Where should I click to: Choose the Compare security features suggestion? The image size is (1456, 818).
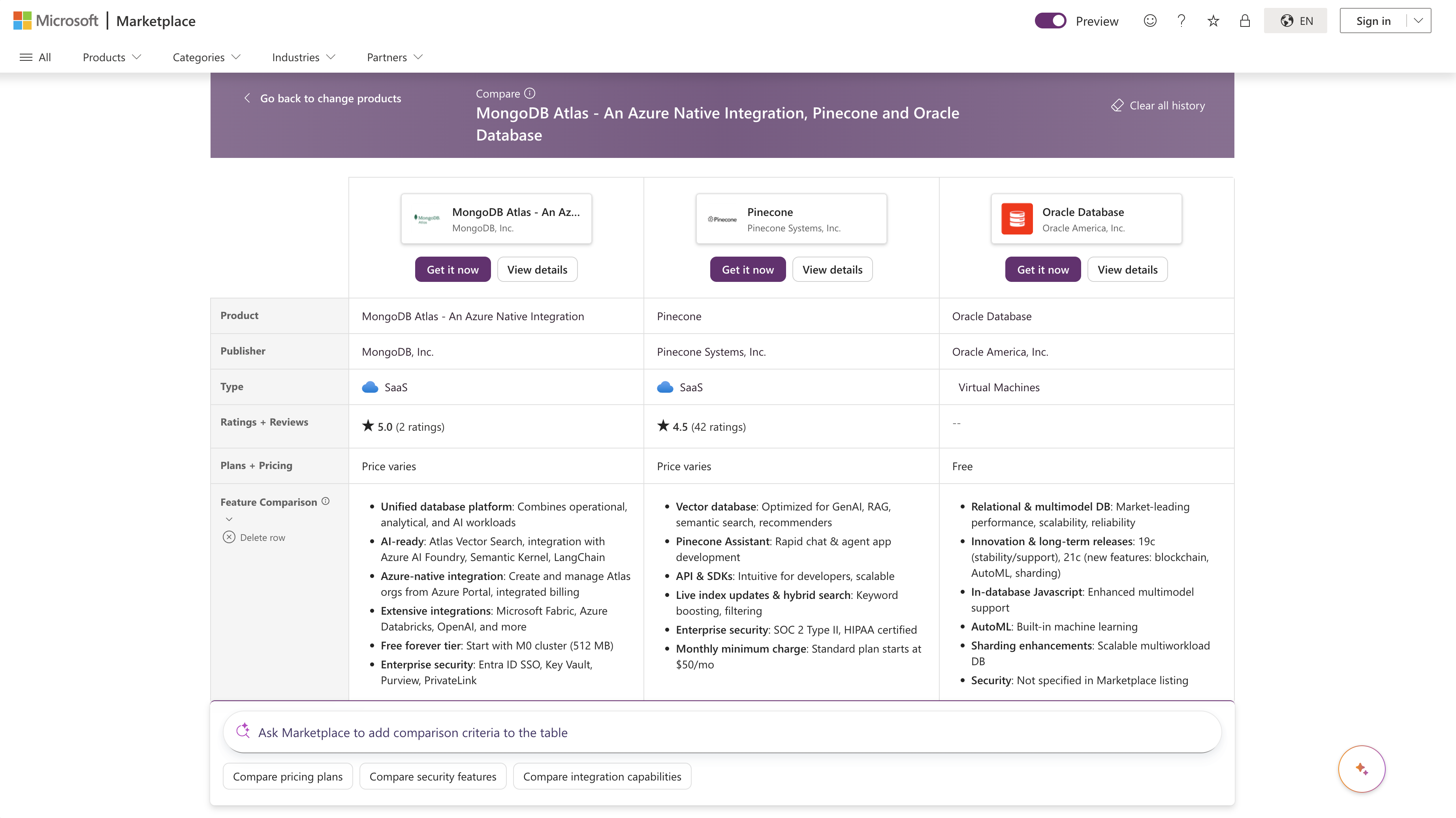click(433, 776)
